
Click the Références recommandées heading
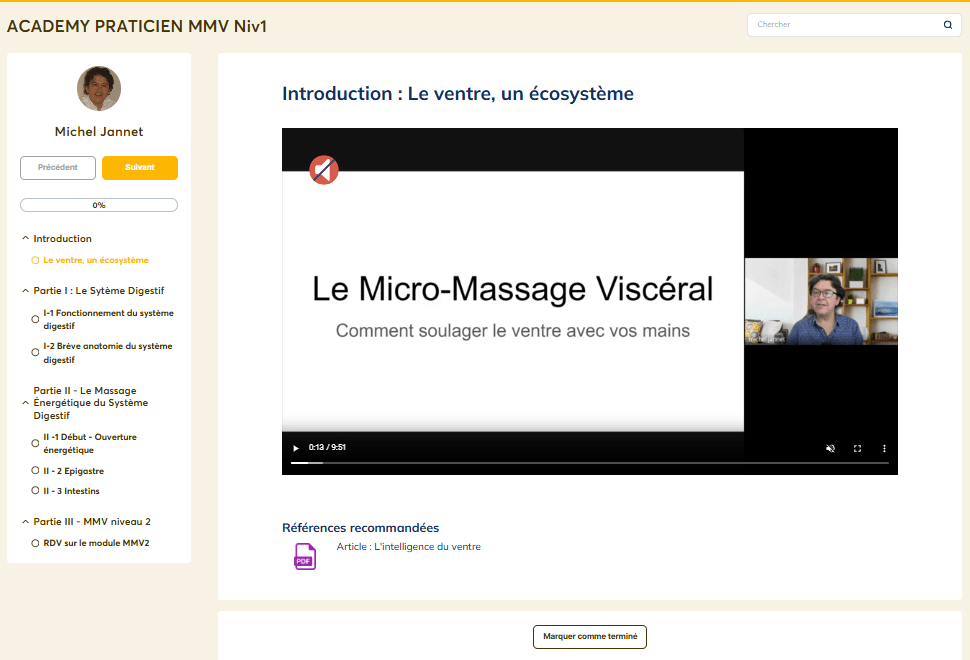click(x=361, y=528)
